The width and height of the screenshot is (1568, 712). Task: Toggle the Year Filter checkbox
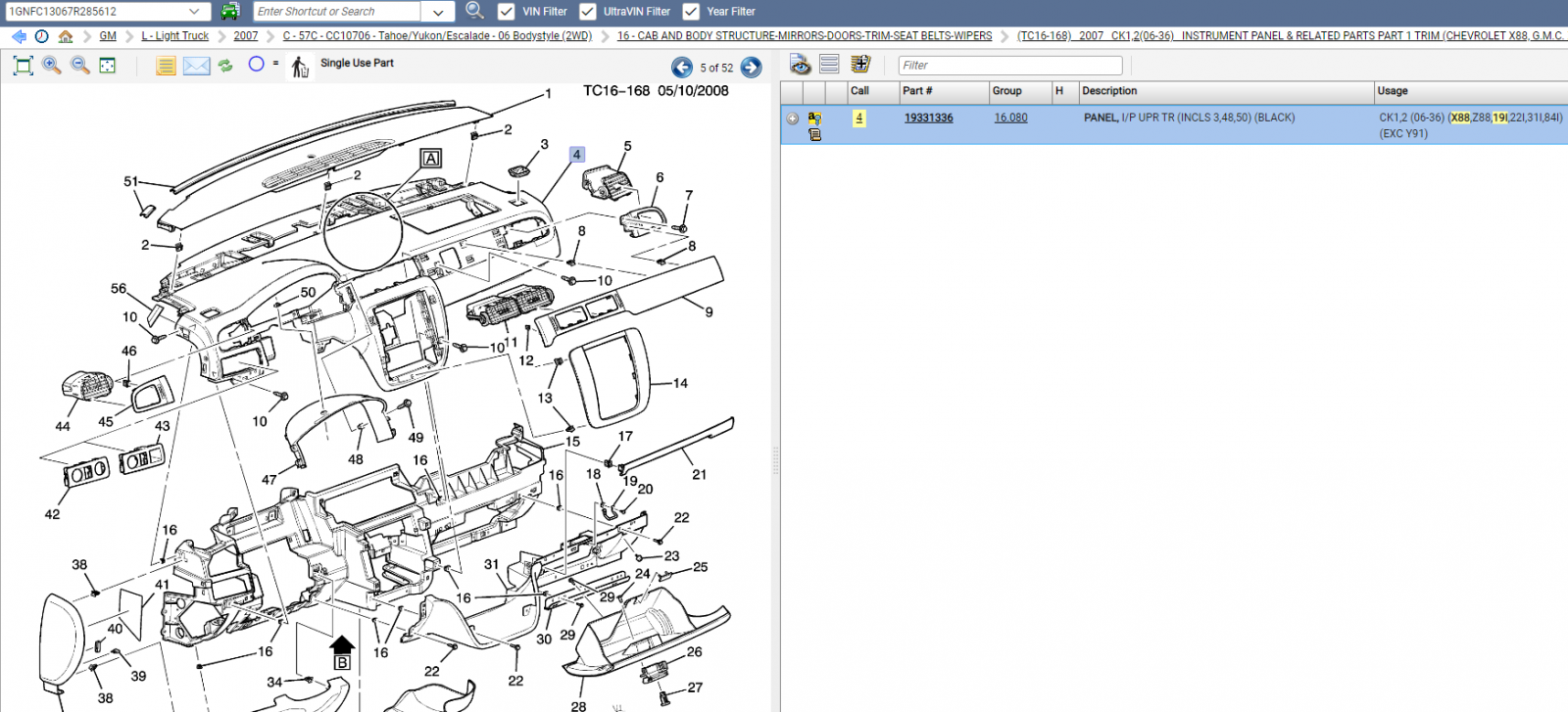click(x=691, y=12)
